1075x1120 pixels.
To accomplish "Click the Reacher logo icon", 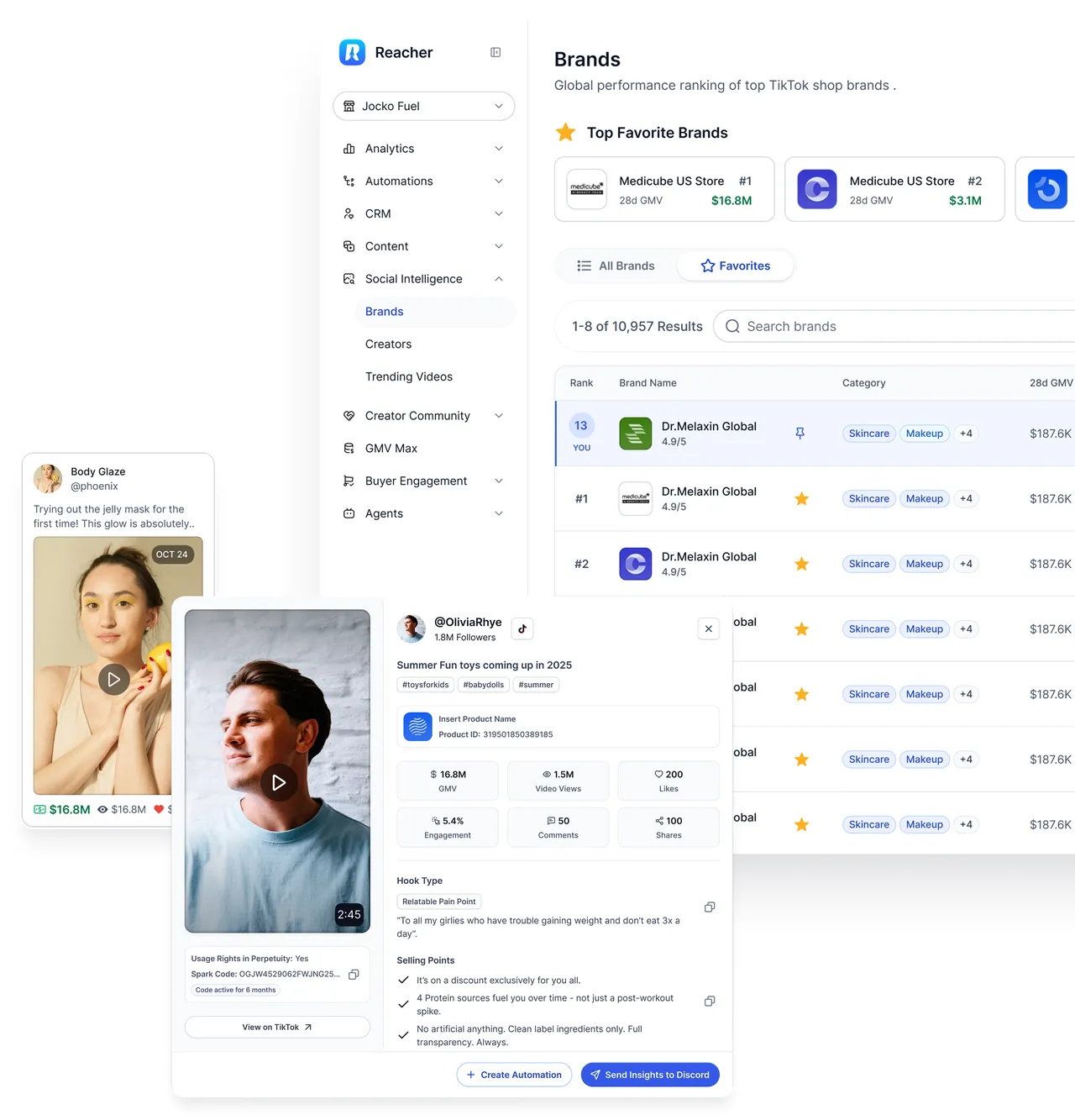I will 352,52.
